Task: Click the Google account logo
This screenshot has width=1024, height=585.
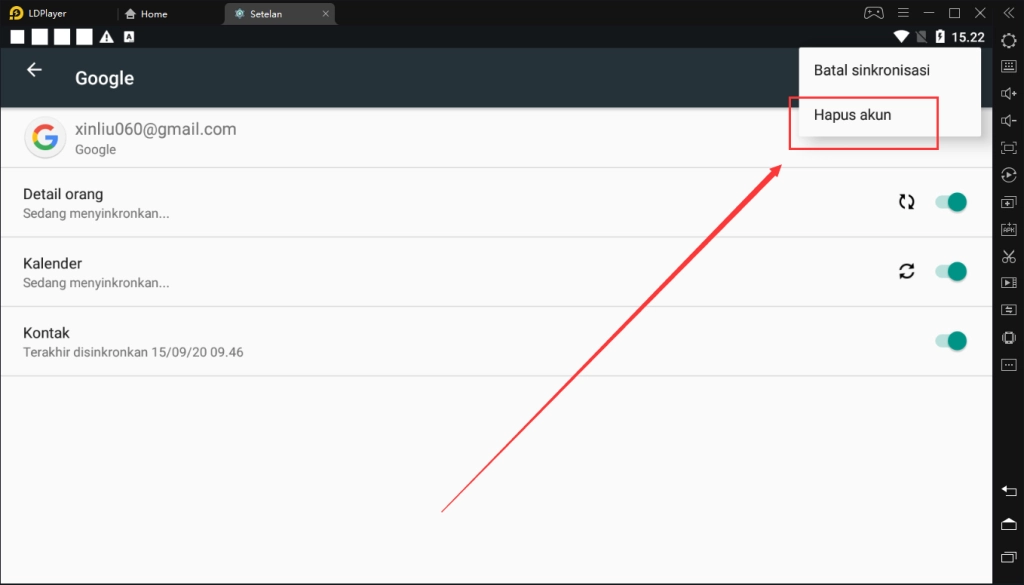Action: tap(45, 137)
